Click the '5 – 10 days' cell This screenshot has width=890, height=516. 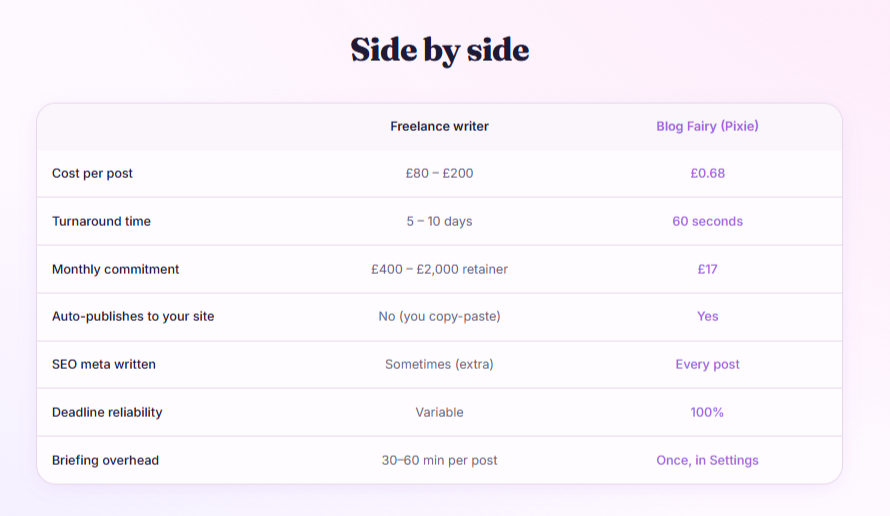(x=439, y=221)
